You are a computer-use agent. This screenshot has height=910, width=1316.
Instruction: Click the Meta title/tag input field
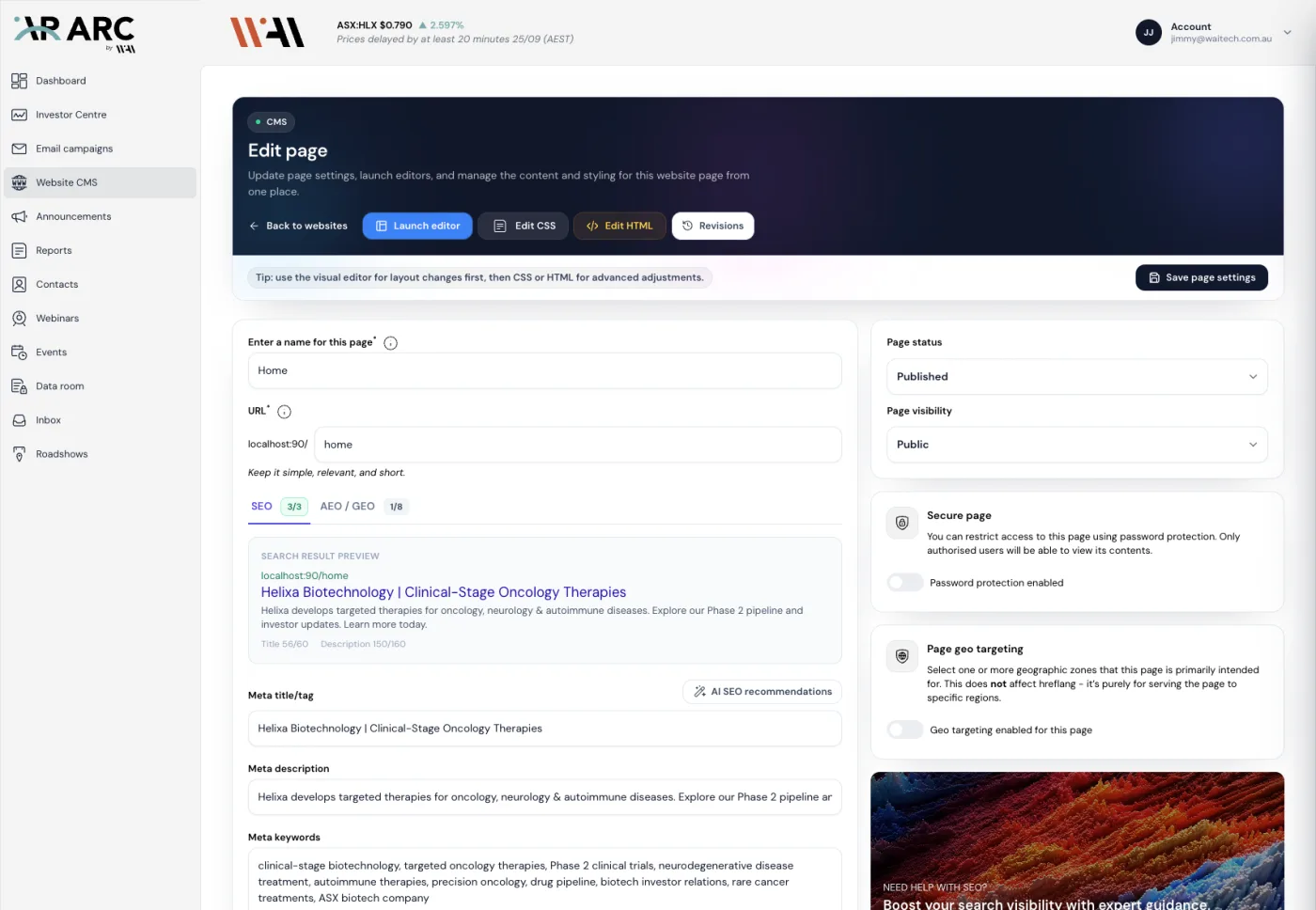point(545,729)
